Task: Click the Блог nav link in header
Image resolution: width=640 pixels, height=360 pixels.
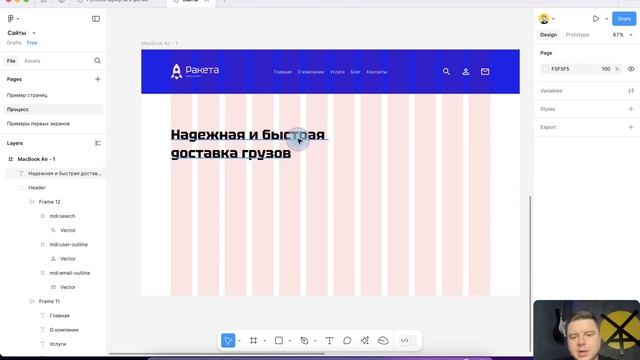Action: click(355, 72)
